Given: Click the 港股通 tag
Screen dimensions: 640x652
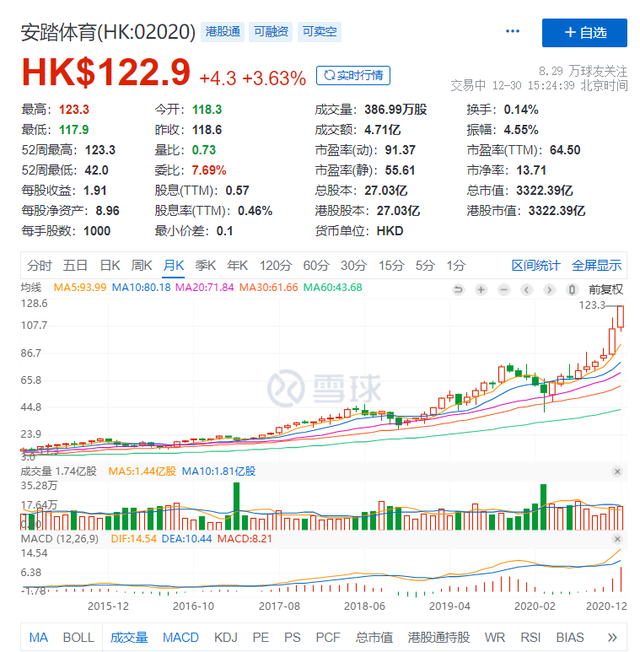Looking at the screenshot, I should pos(220,32).
